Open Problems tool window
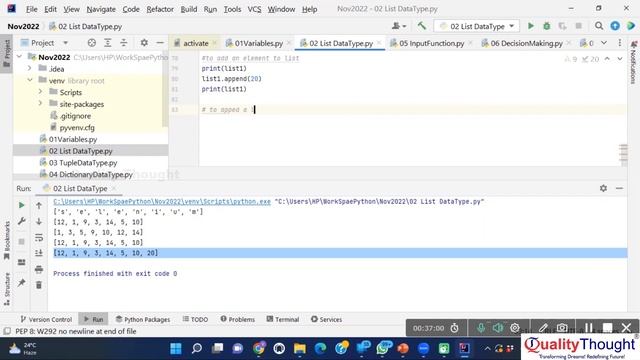Viewport: 640px width, 360px height. [x=238, y=319]
